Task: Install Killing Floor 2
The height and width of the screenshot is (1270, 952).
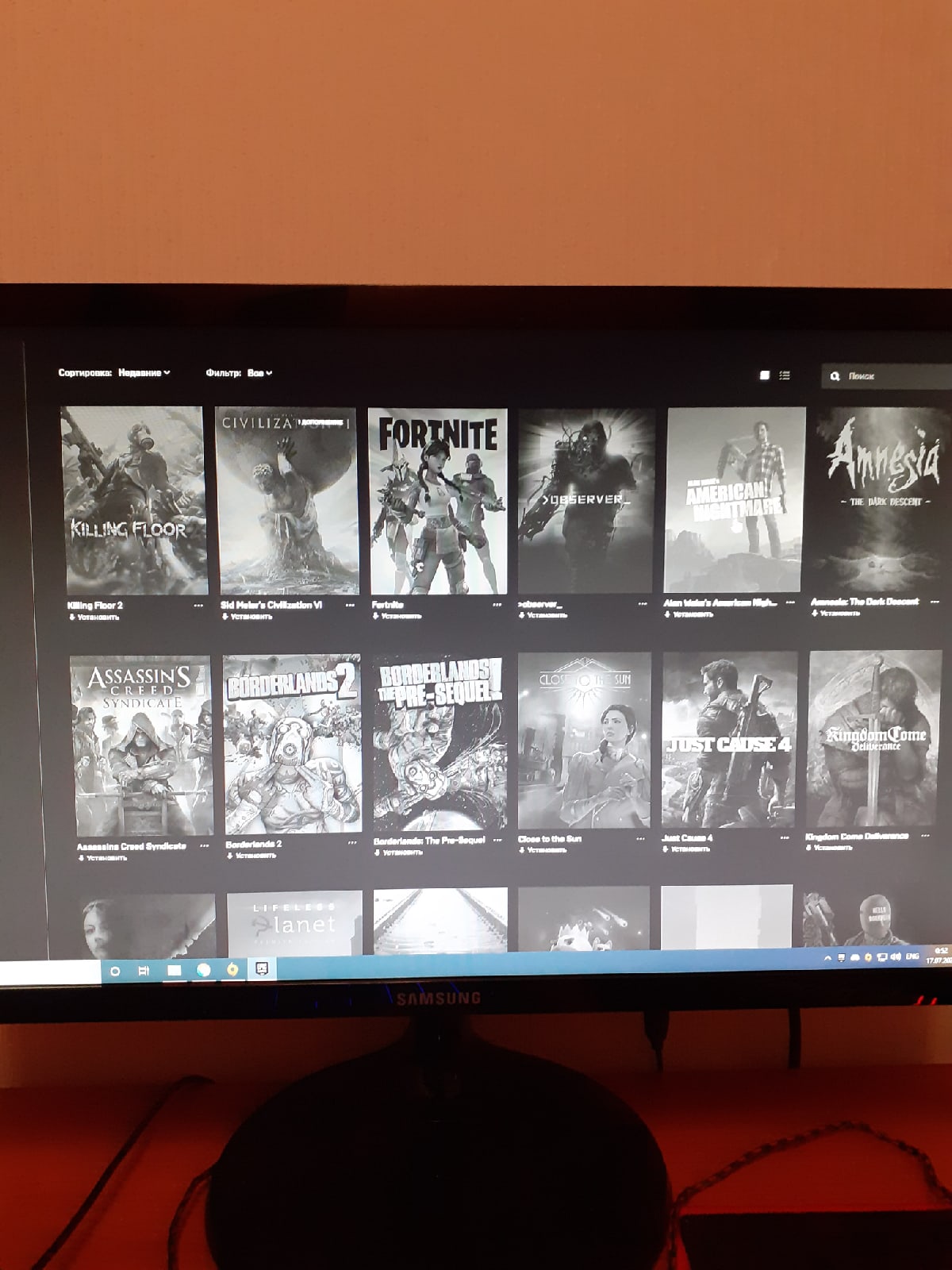Action: [x=95, y=618]
